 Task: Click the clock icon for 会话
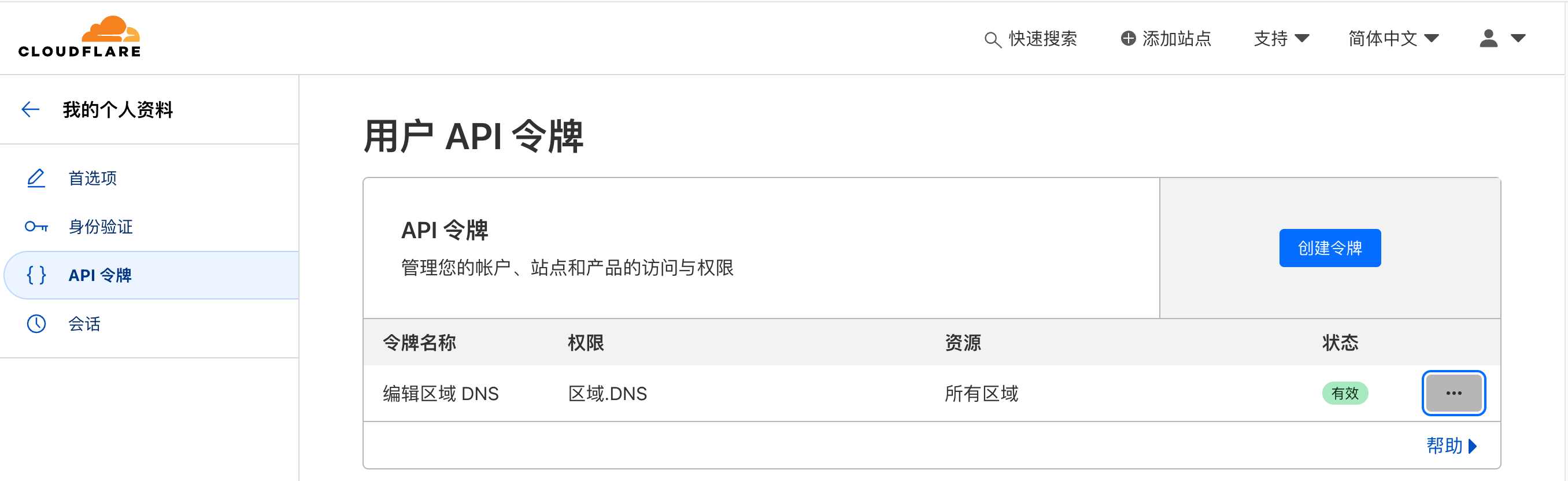coord(36,324)
